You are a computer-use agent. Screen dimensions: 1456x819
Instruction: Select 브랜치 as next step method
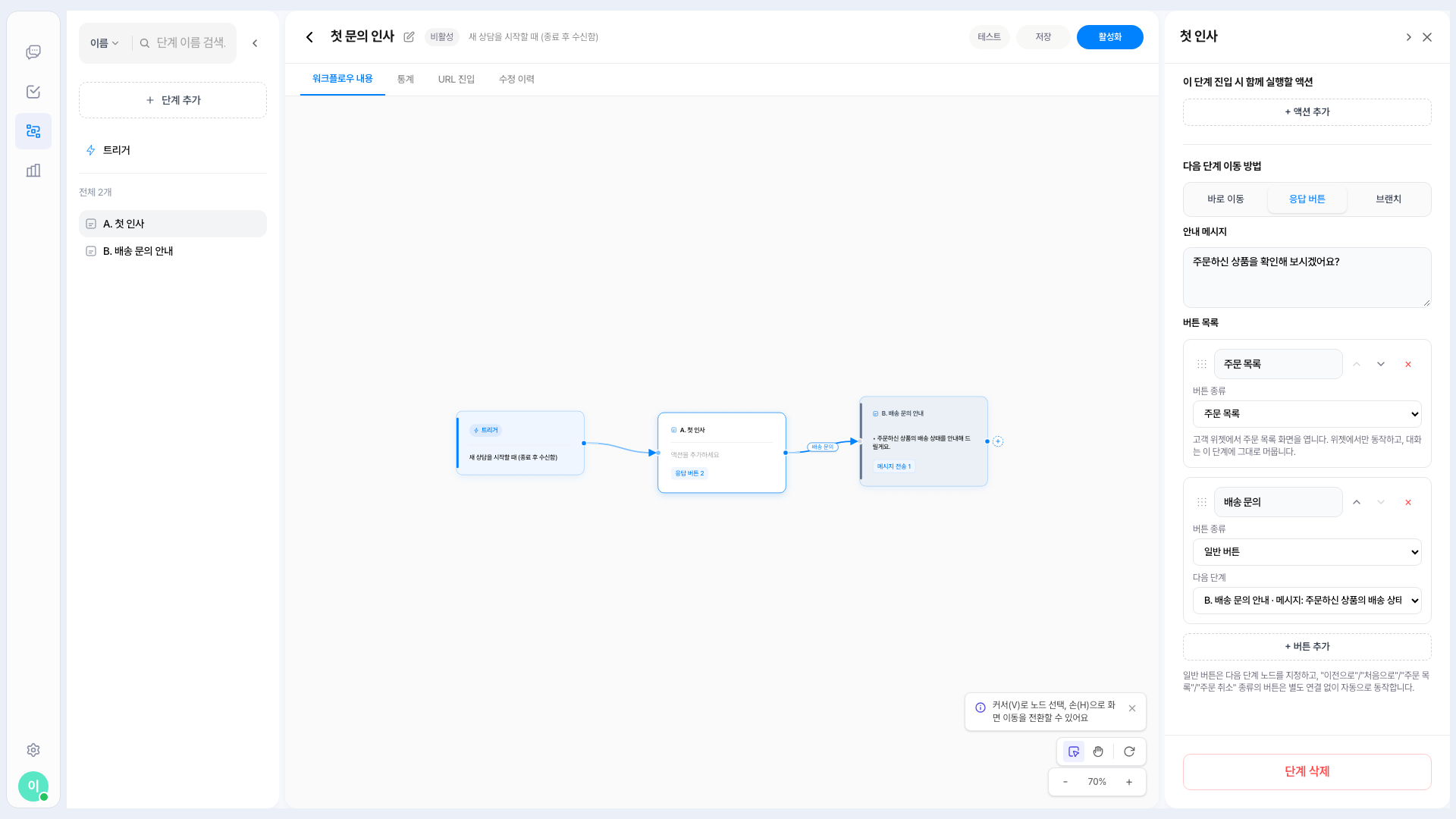coord(1389,199)
